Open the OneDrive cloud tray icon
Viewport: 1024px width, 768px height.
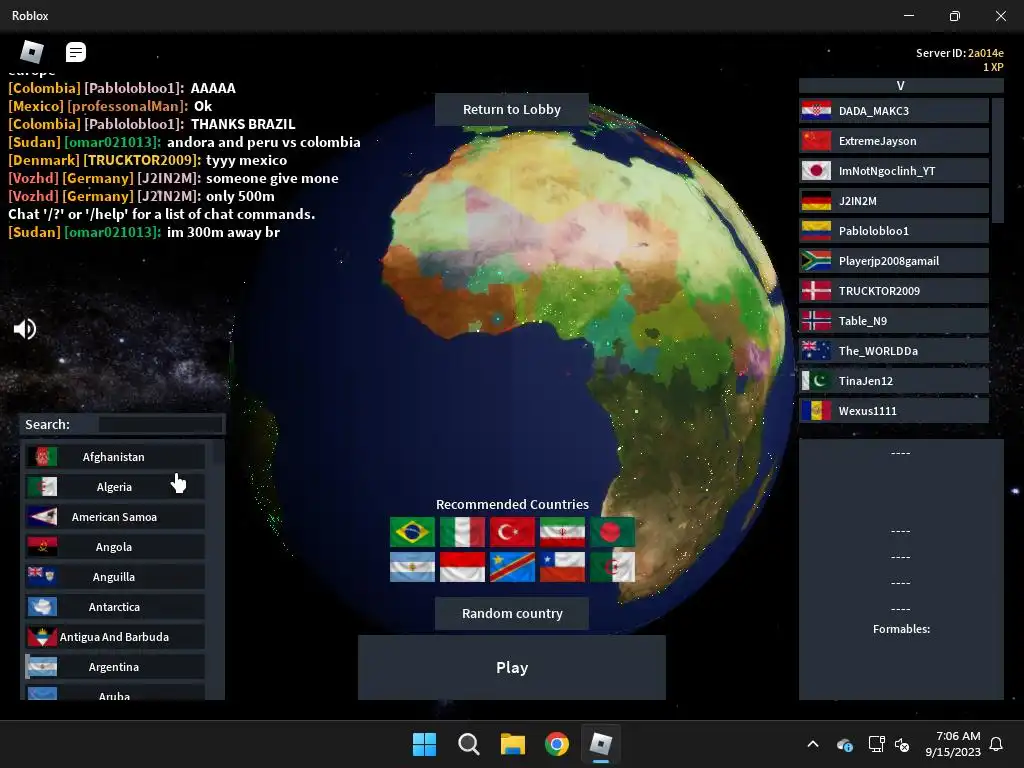[x=844, y=744]
